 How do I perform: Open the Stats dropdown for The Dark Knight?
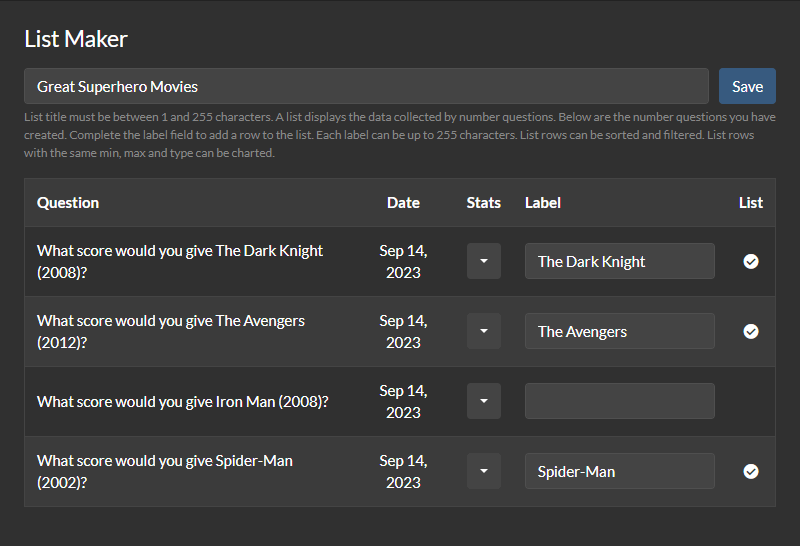[x=484, y=261]
